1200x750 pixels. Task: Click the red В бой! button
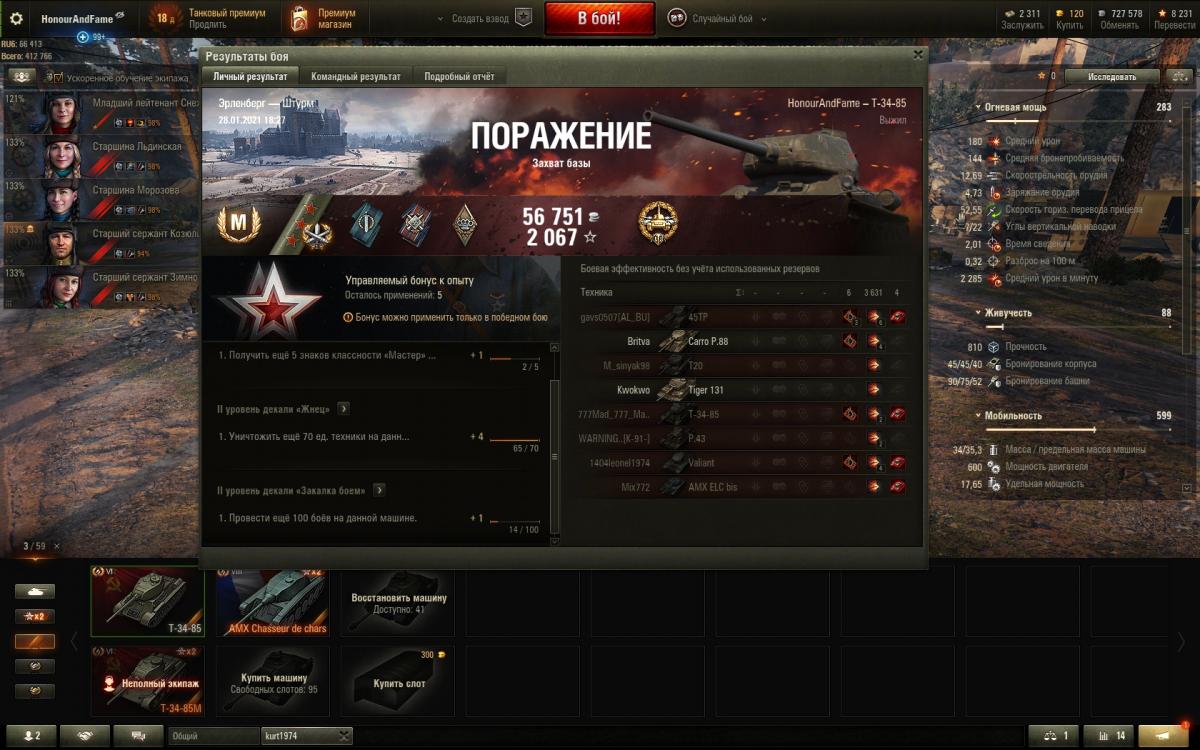point(600,18)
